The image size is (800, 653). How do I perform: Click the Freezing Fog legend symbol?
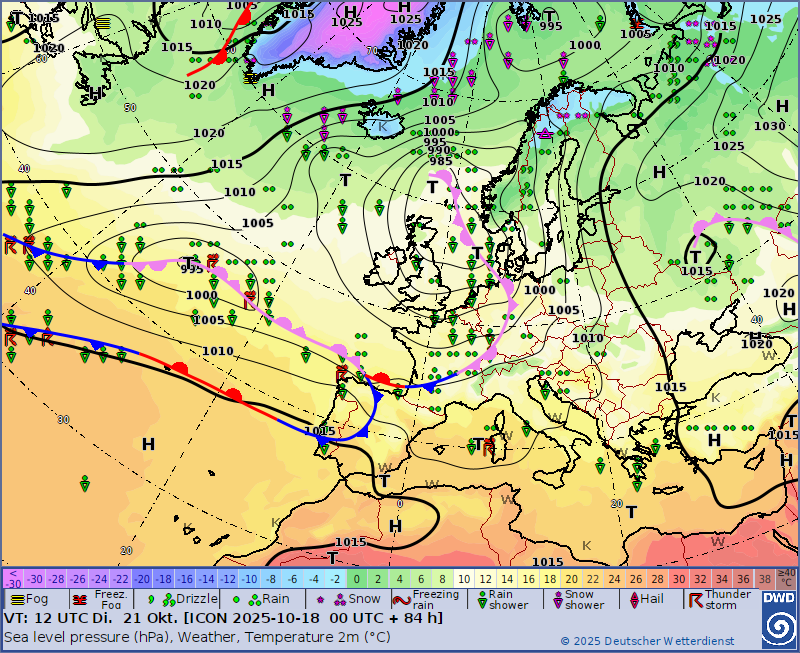coord(79,600)
